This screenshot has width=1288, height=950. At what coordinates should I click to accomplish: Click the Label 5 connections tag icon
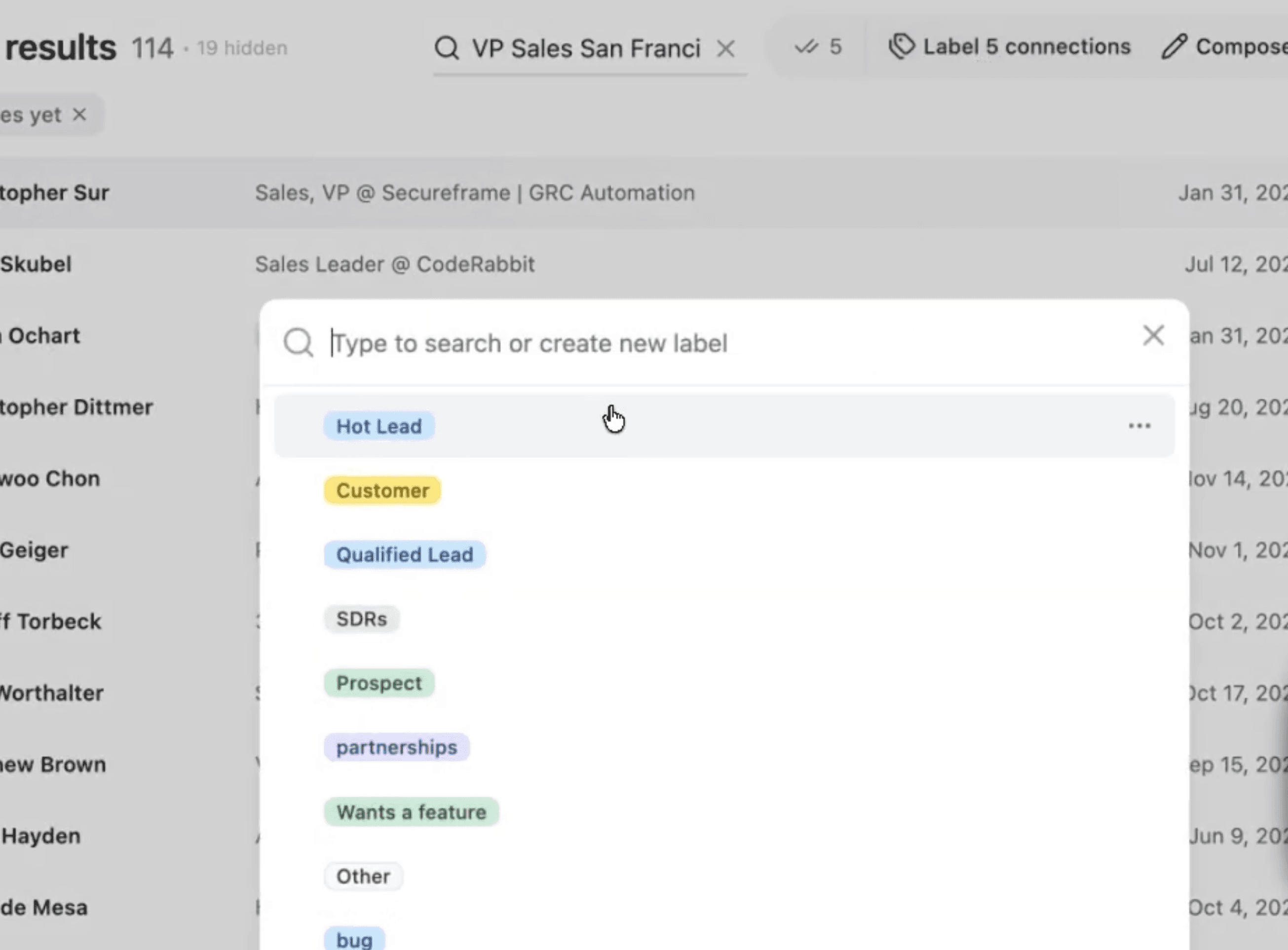pos(902,46)
